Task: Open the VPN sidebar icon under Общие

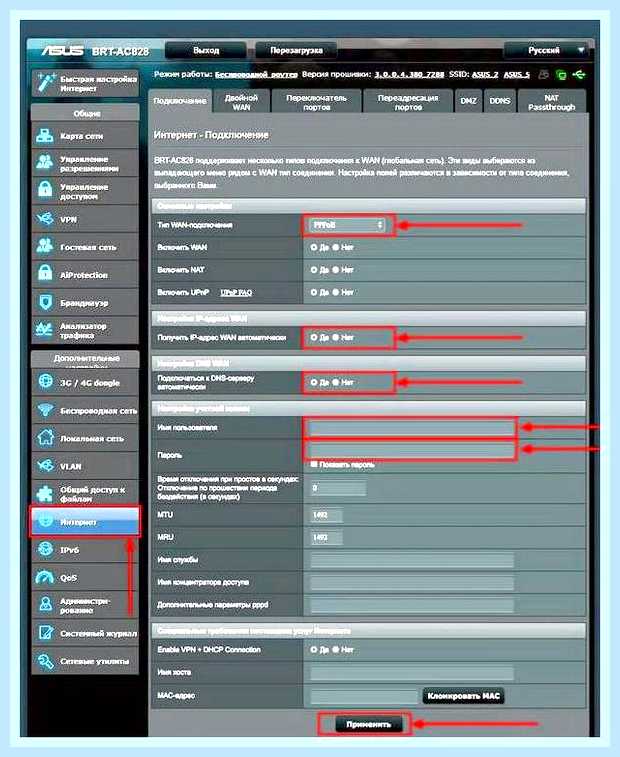Action: click(x=45, y=219)
